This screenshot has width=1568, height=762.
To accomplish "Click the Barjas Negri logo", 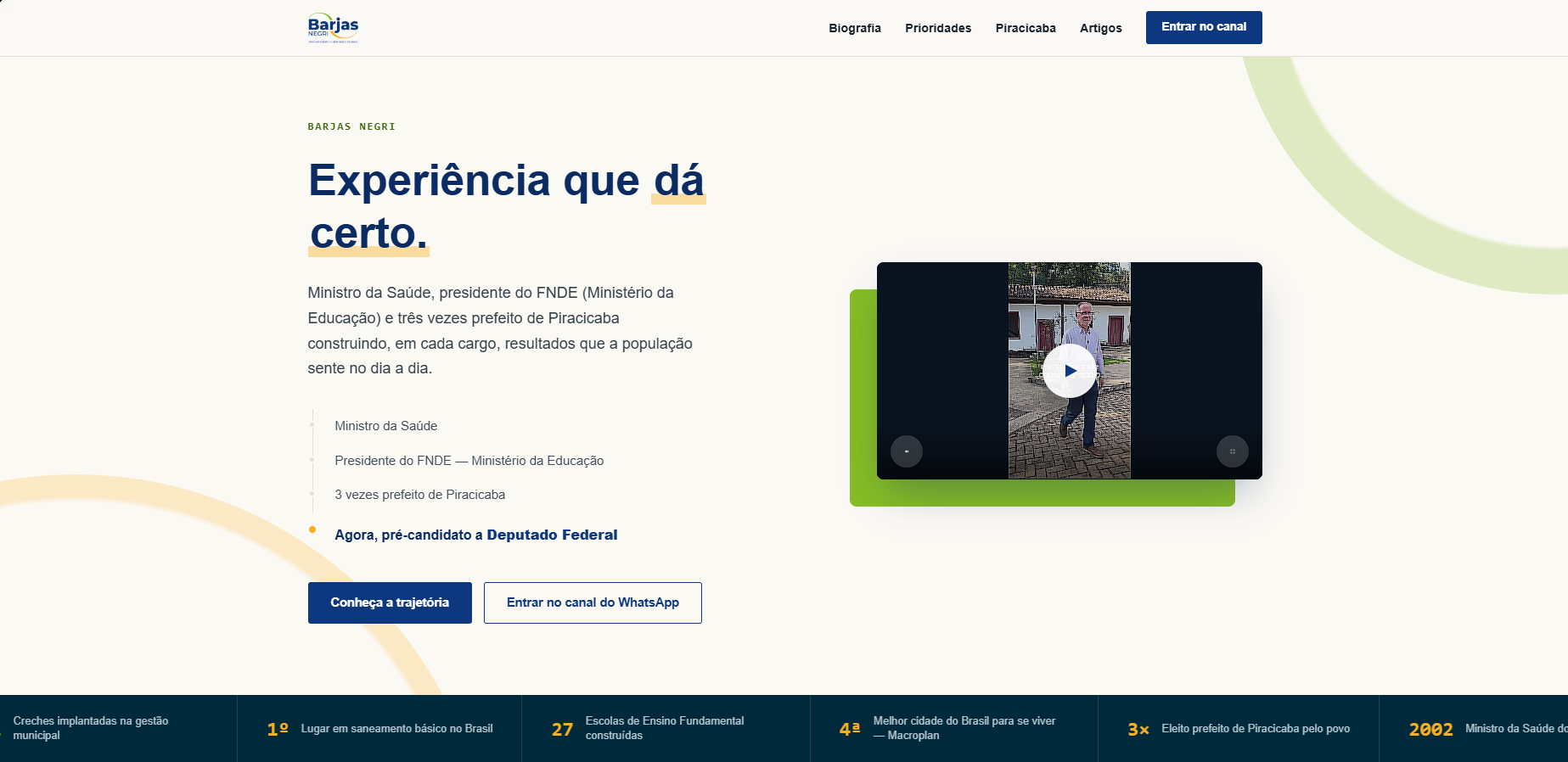I will [333, 28].
